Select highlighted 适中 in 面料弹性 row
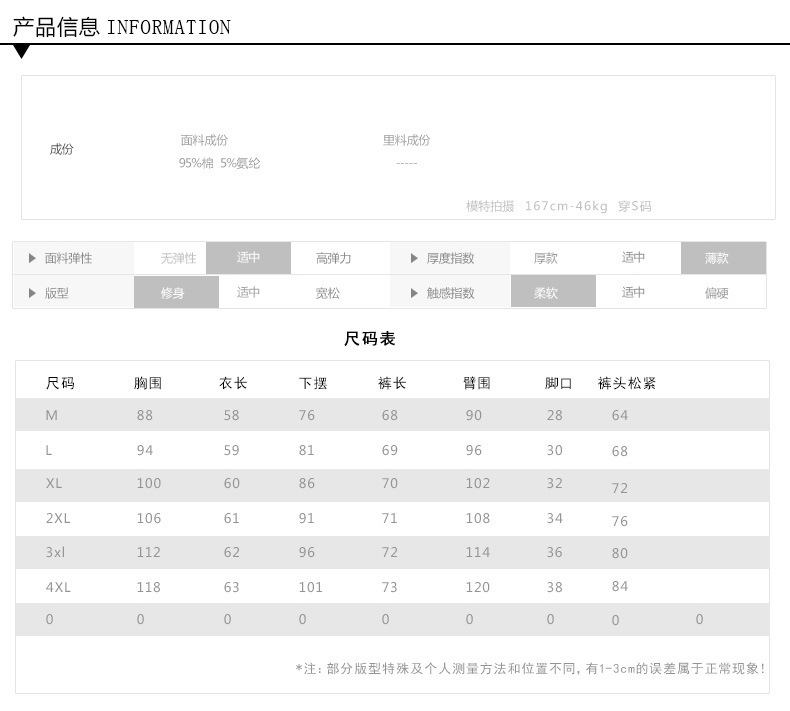This screenshot has width=790, height=711. (x=248, y=258)
